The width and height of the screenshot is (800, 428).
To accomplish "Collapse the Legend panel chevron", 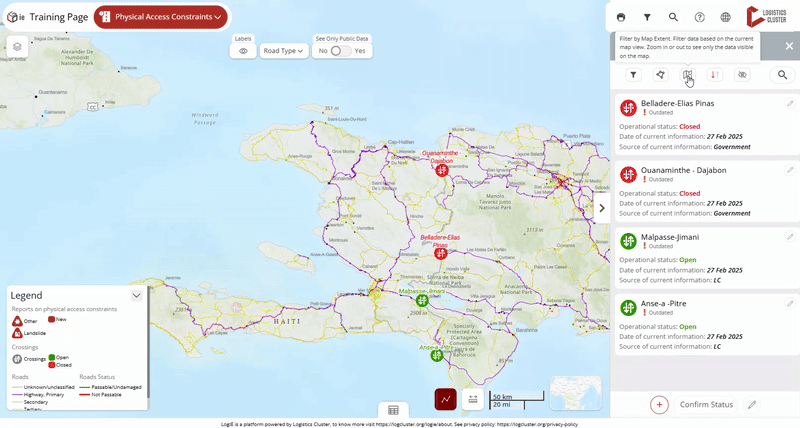I will tap(136, 295).
